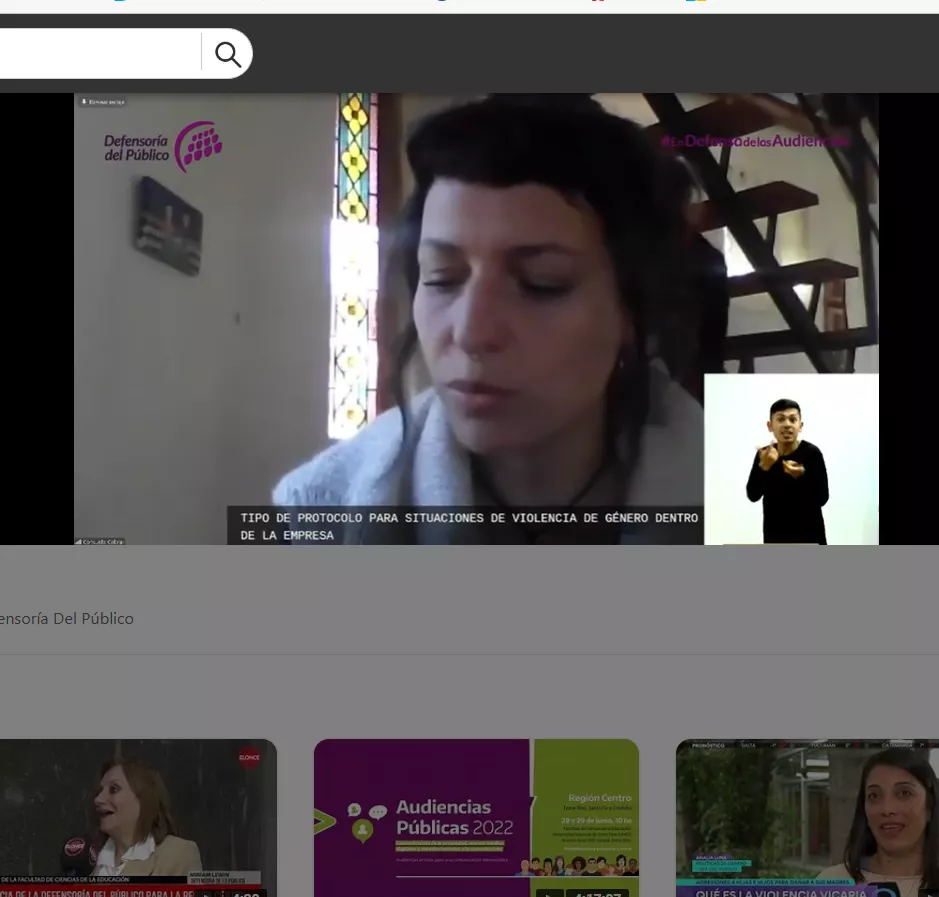Click the magnifying glass search icon
The height and width of the screenshot is (897, 939).
coord(228,54)
